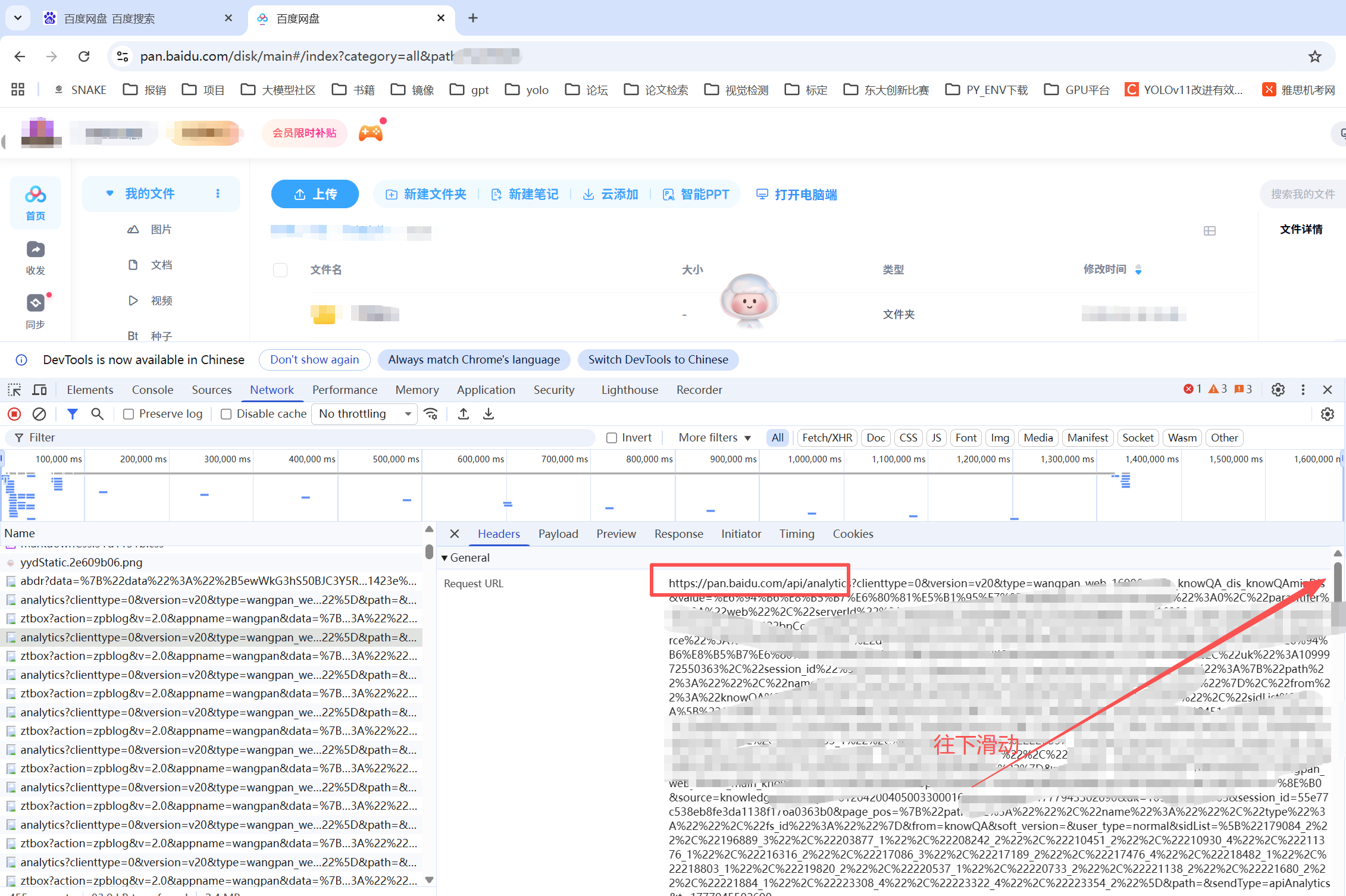Collapse the 我的文件 tree
The height and width of the screenshot is (896, 1346).
coord(109,193)
